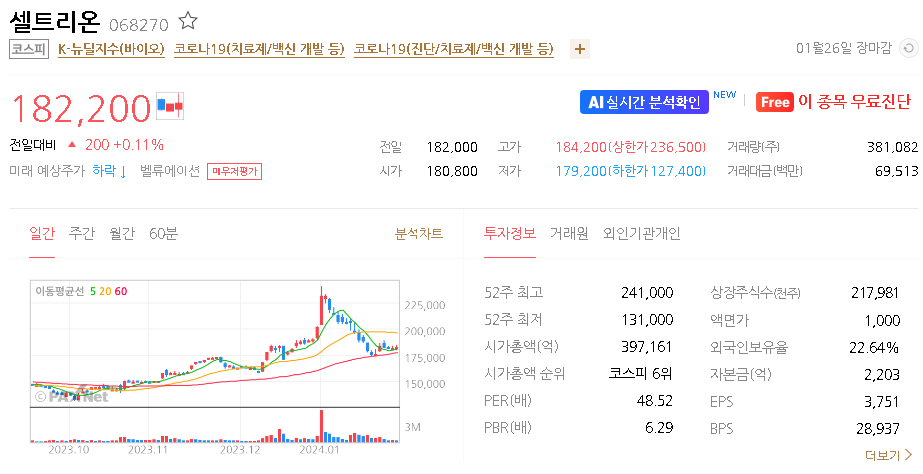Click the 5-day moving average legend number
Viewport: 923px width, 474px height.
[x=93, y=291]
